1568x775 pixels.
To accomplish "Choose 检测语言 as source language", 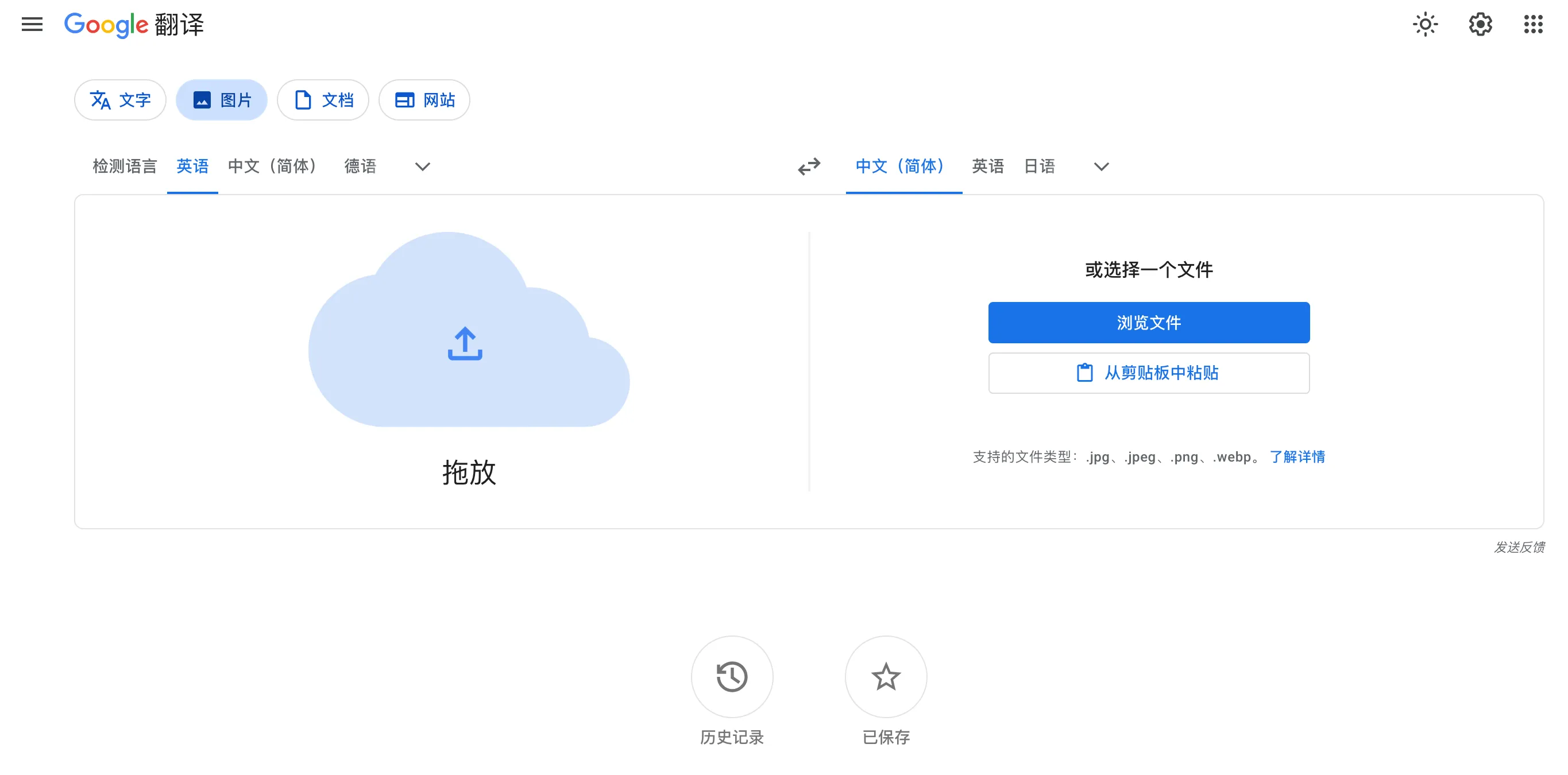I will (x=125, y=166).
